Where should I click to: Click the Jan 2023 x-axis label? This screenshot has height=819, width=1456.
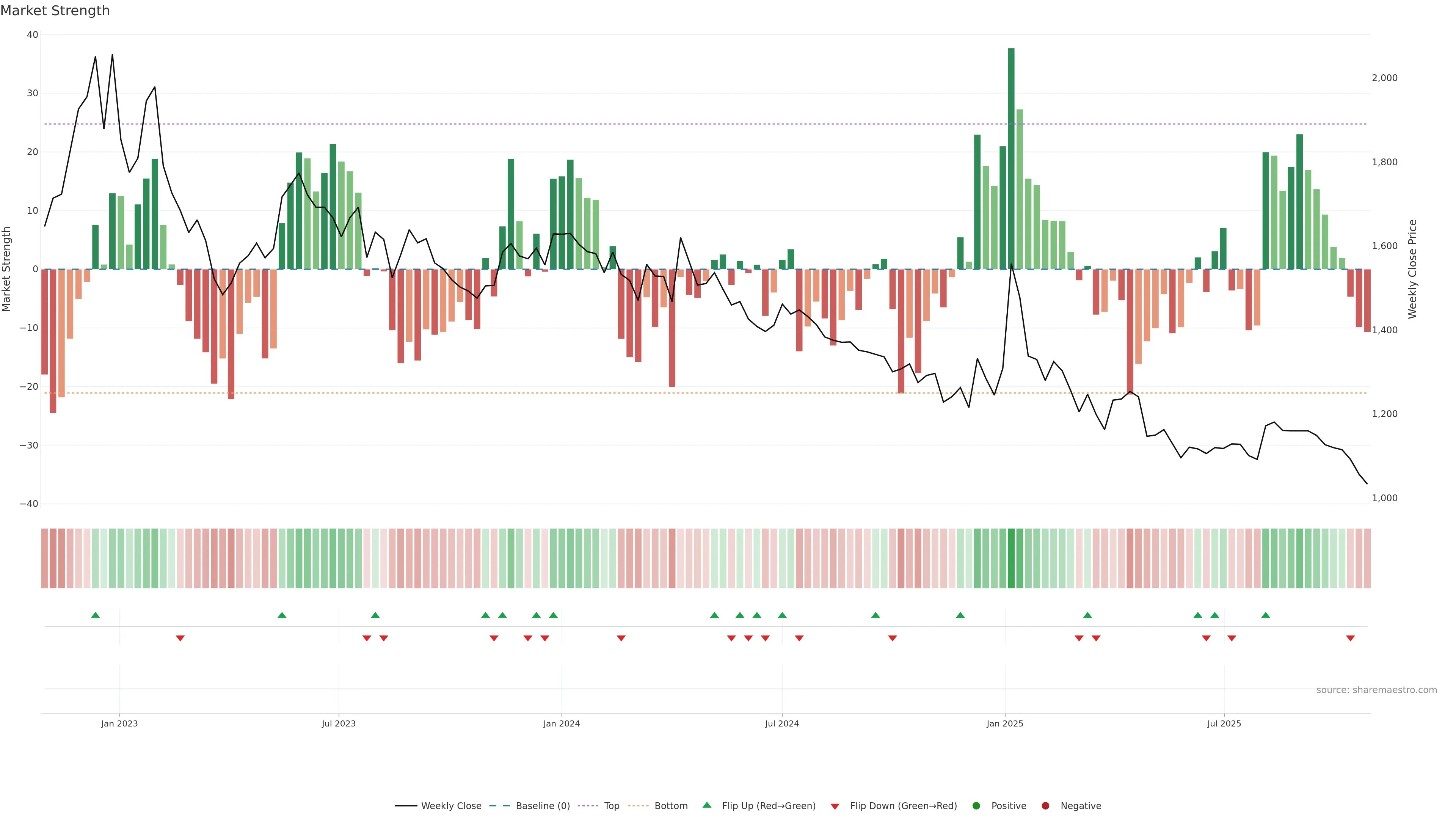pos(119,723)
